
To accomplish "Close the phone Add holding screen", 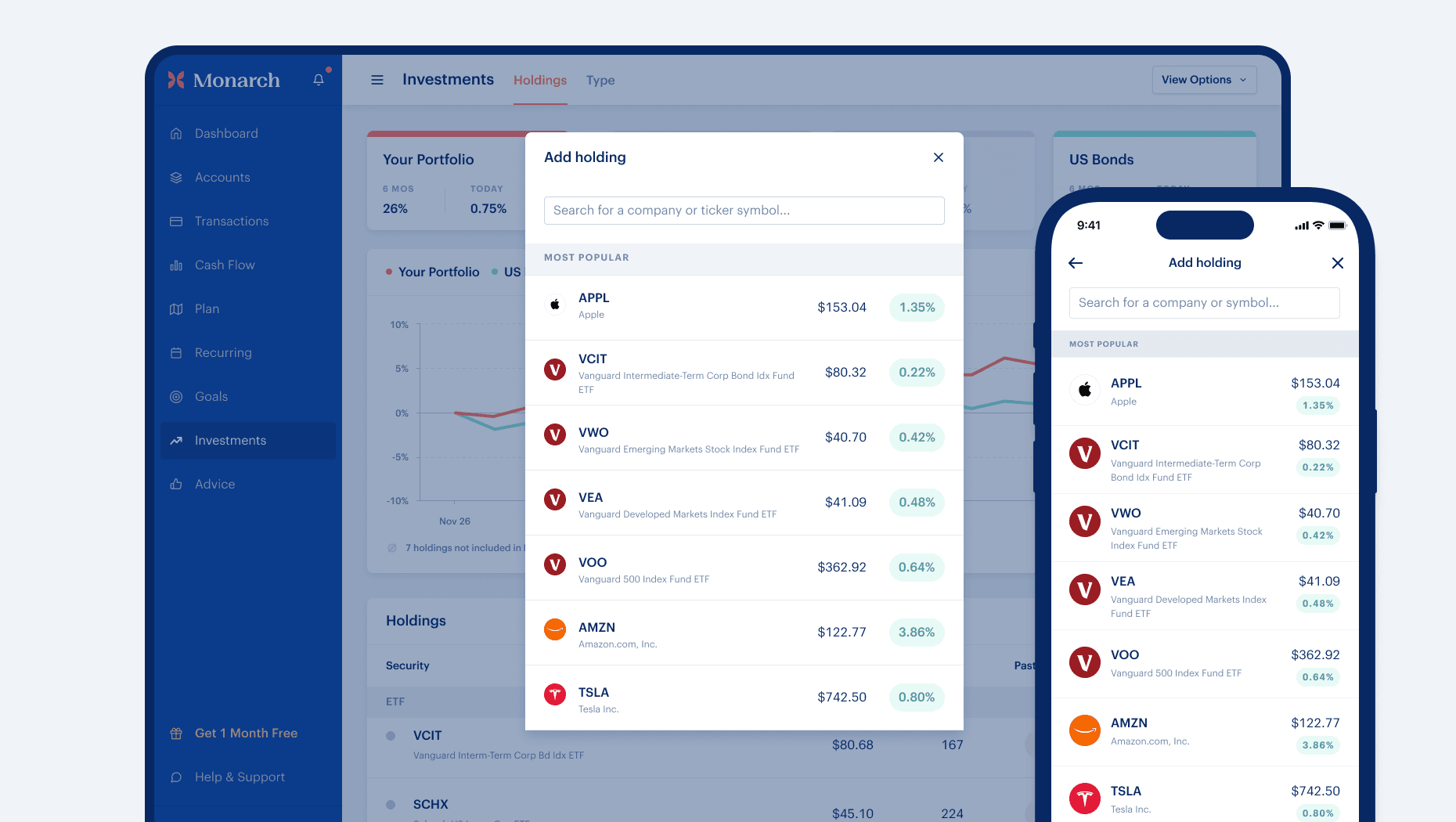I will (x=1338, y=263).
